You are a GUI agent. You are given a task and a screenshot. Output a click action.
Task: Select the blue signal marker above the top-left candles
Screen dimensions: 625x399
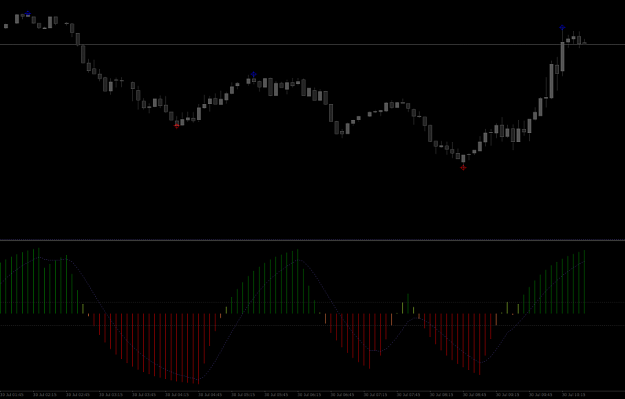pos(28,14)
